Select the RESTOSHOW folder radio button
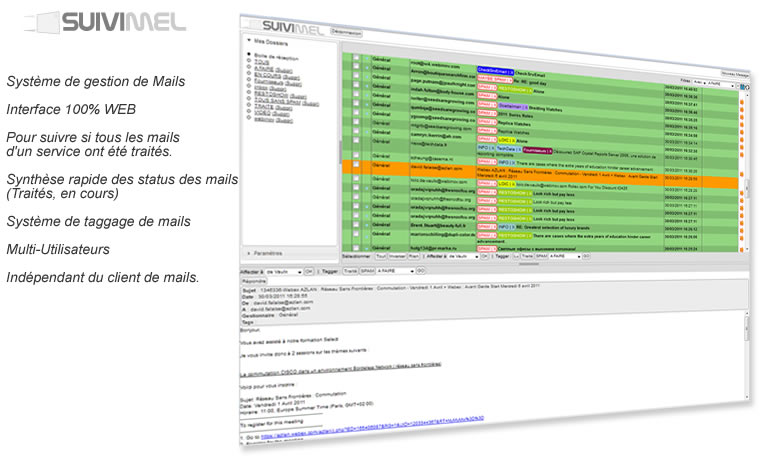The image size is (770, 460). pyautogui.click(x=249, y=93)
